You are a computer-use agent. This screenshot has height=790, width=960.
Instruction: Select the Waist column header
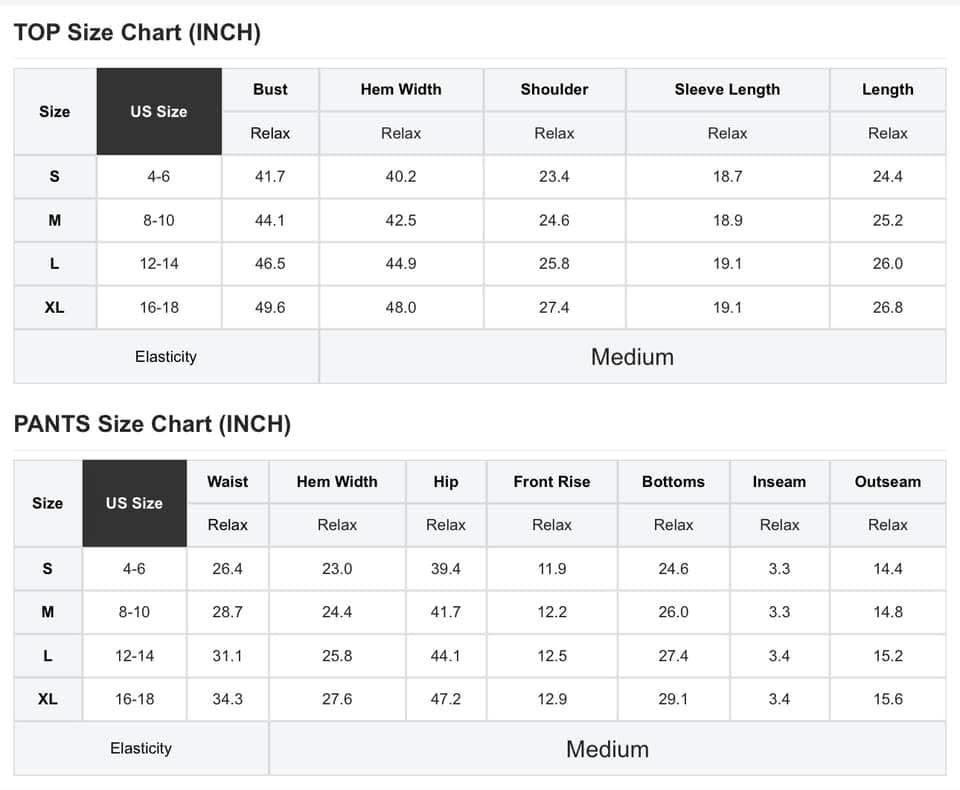click(227, 482)
